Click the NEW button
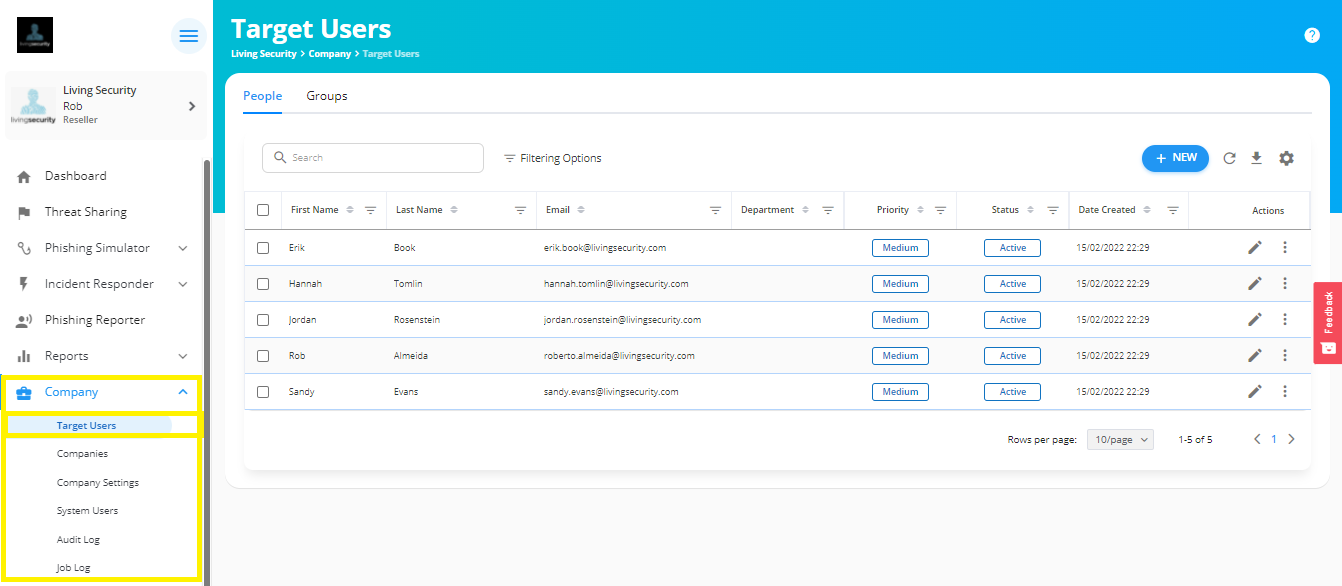The height and width of the screenshot is (586, 1342). click(1175, 158)
